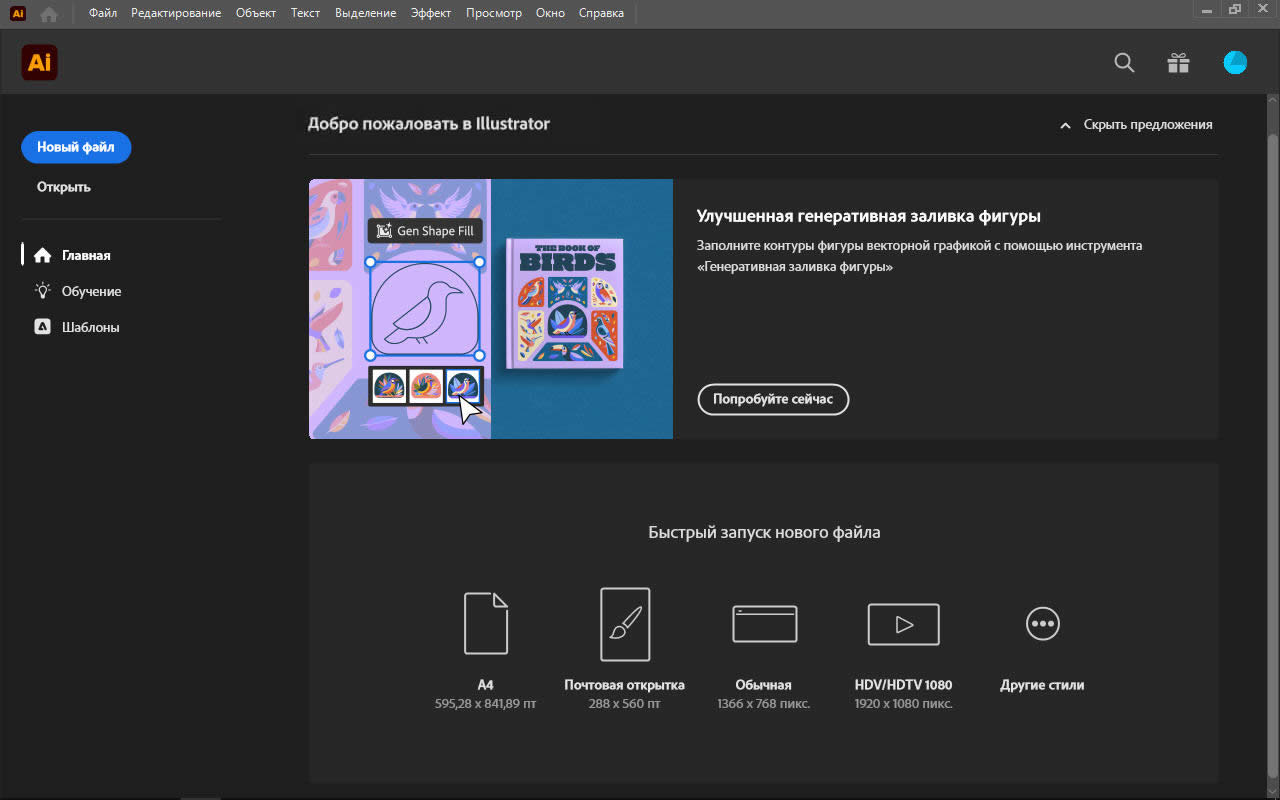This screenshot has width=1280, height=800.
Task: Open the Эффект menu
Action: (431, 13)
